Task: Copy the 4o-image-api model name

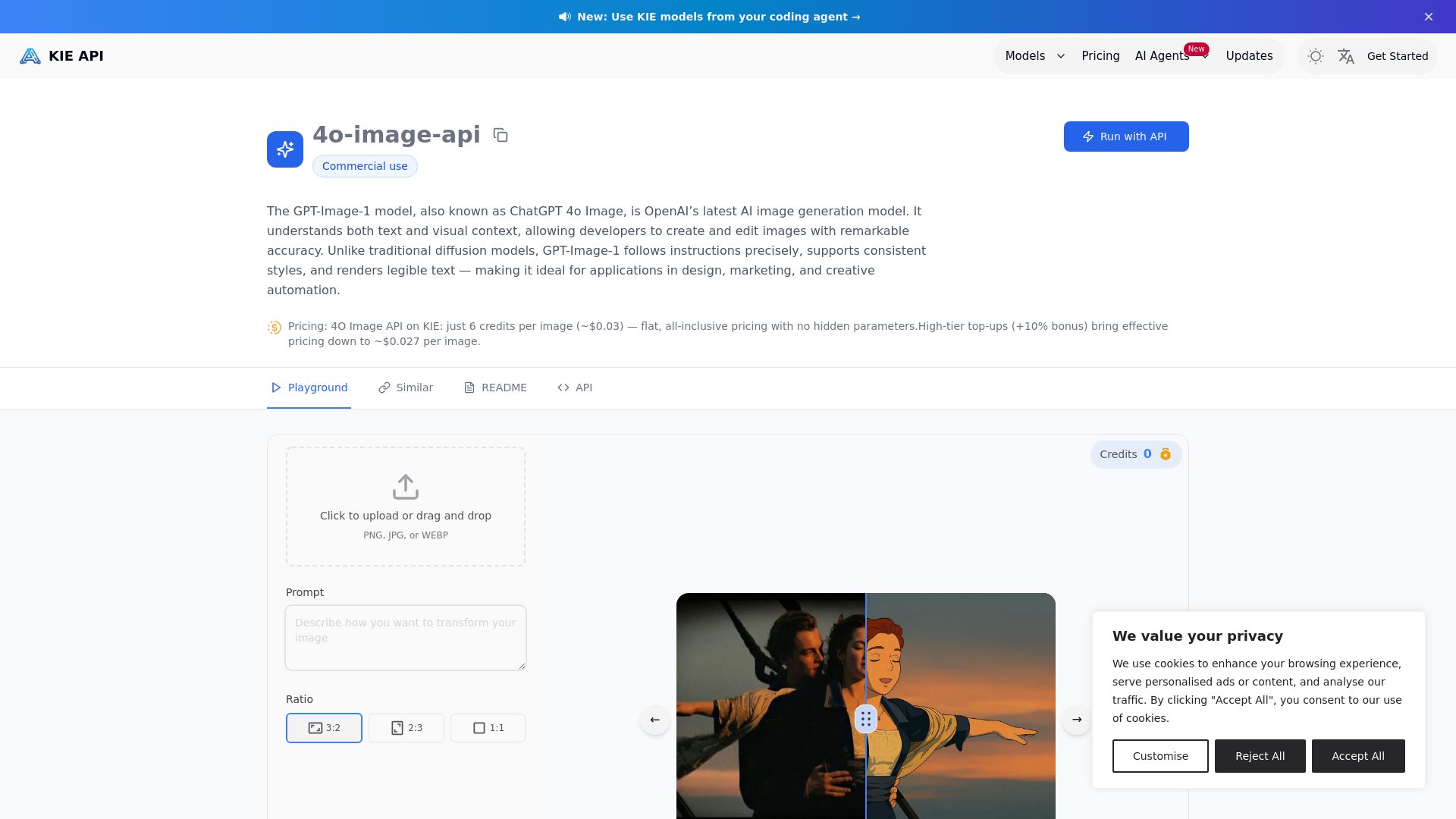Action: pyautogui.click(x=500, y=135)
